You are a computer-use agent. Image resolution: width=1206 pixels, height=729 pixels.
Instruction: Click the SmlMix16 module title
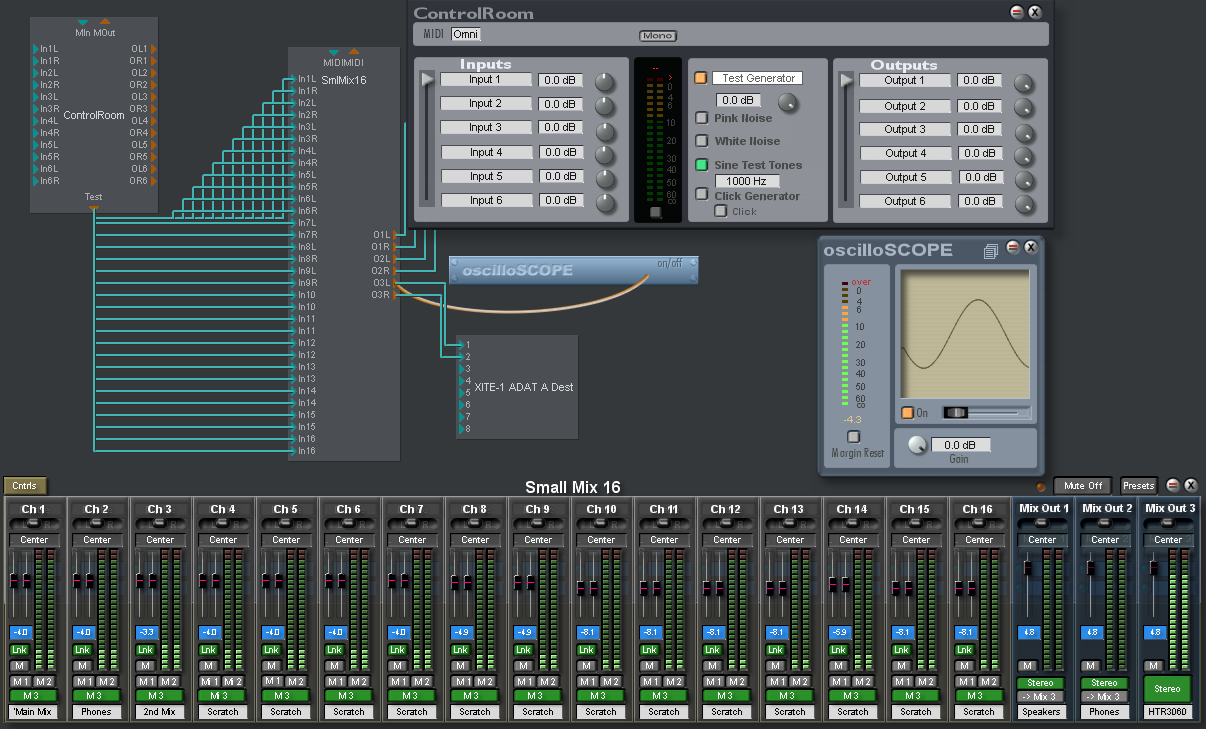(344, 79)
